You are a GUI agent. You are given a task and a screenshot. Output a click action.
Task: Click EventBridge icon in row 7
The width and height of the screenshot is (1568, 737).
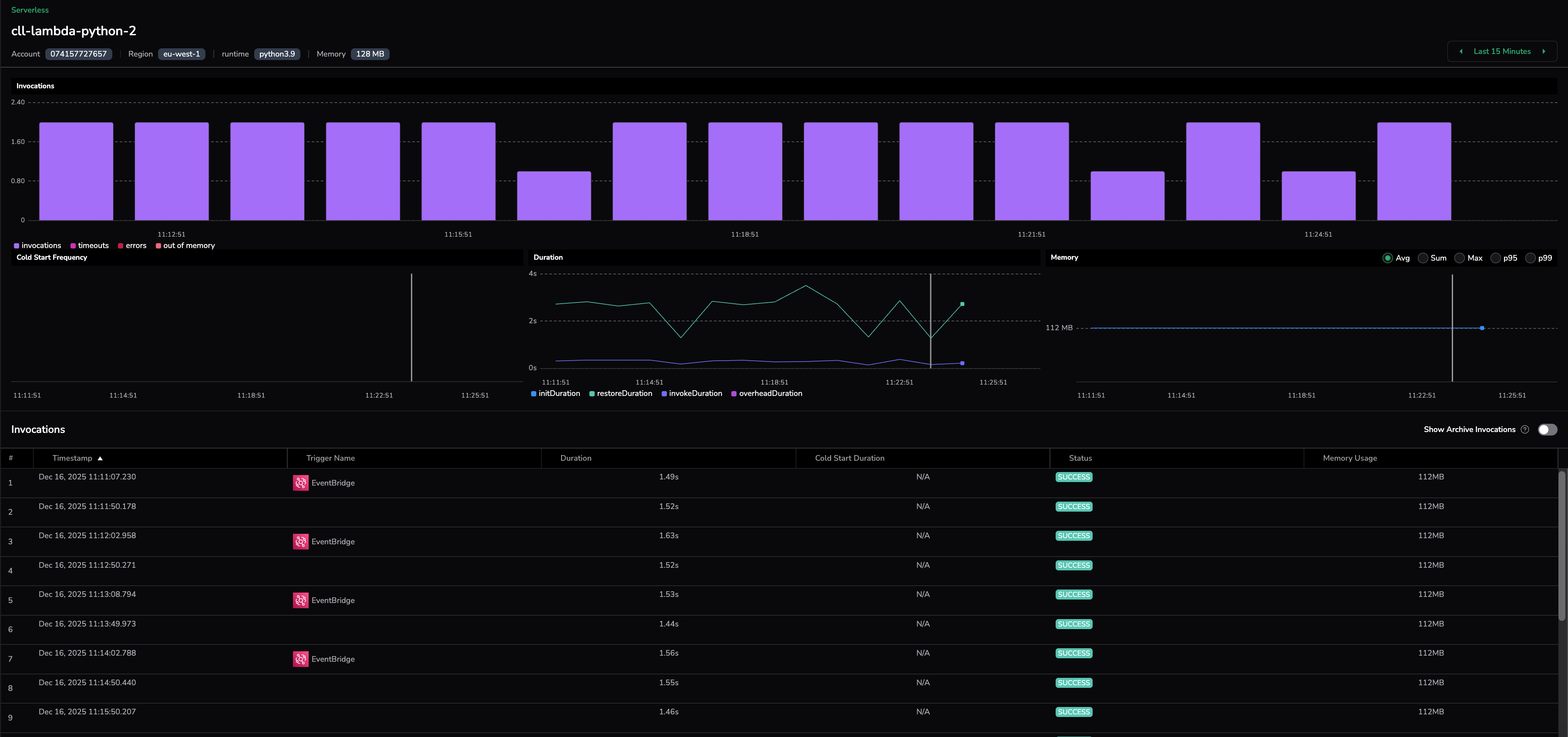tap(301, 659)
